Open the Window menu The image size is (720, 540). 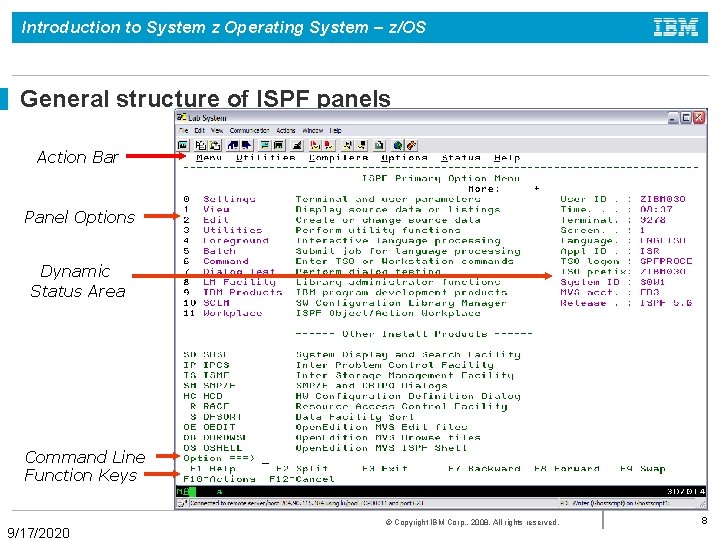(313, 130)
